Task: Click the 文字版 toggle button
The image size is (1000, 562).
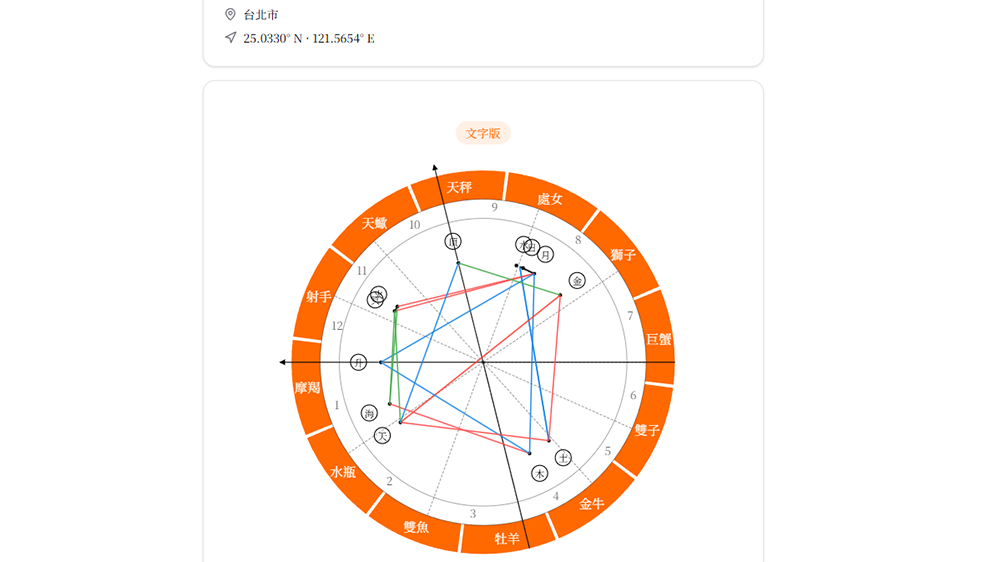Action: [483, 133]
